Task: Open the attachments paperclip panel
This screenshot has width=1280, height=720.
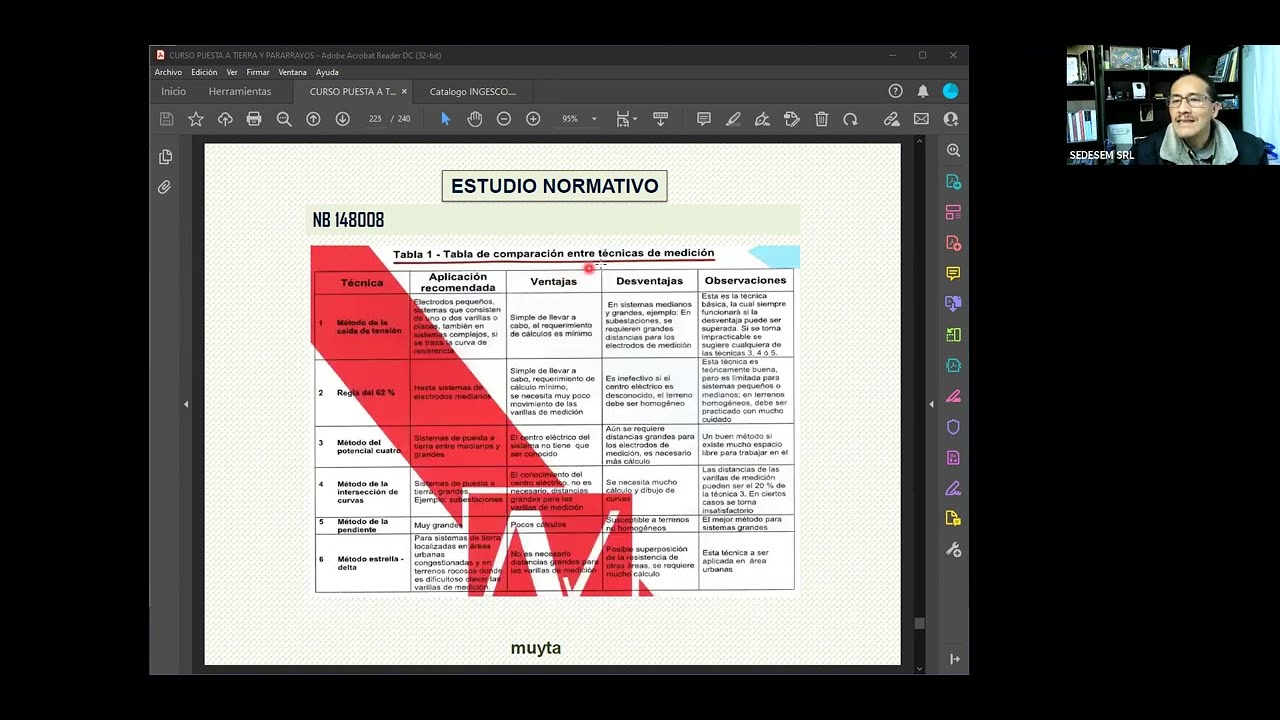Action: tap(165, 187)
